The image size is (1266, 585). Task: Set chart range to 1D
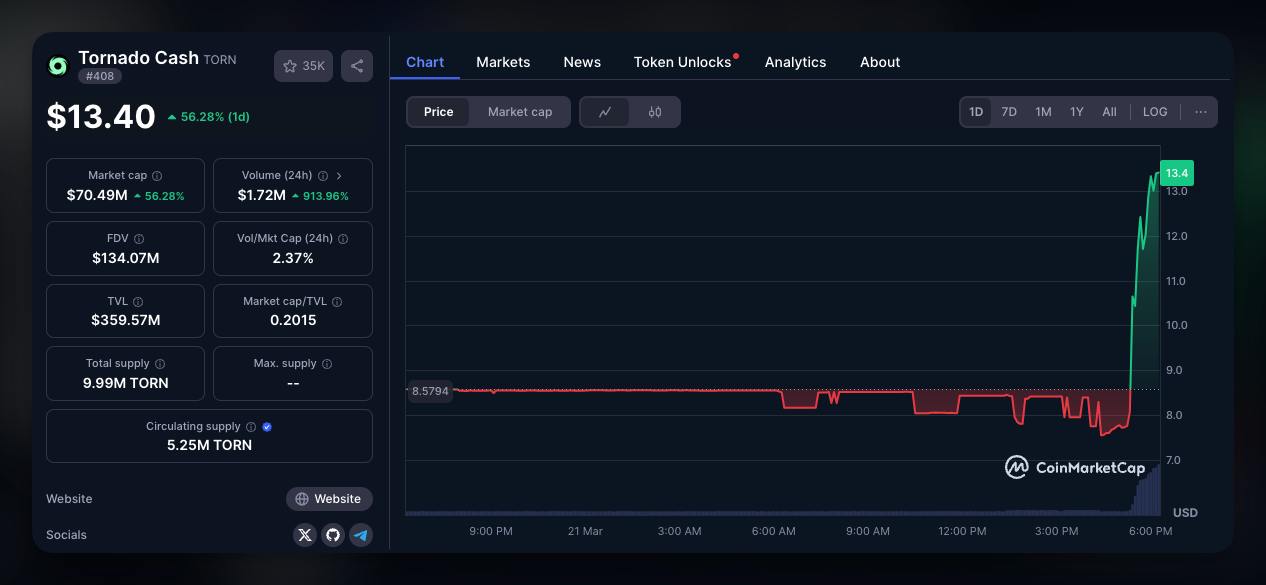976,112
